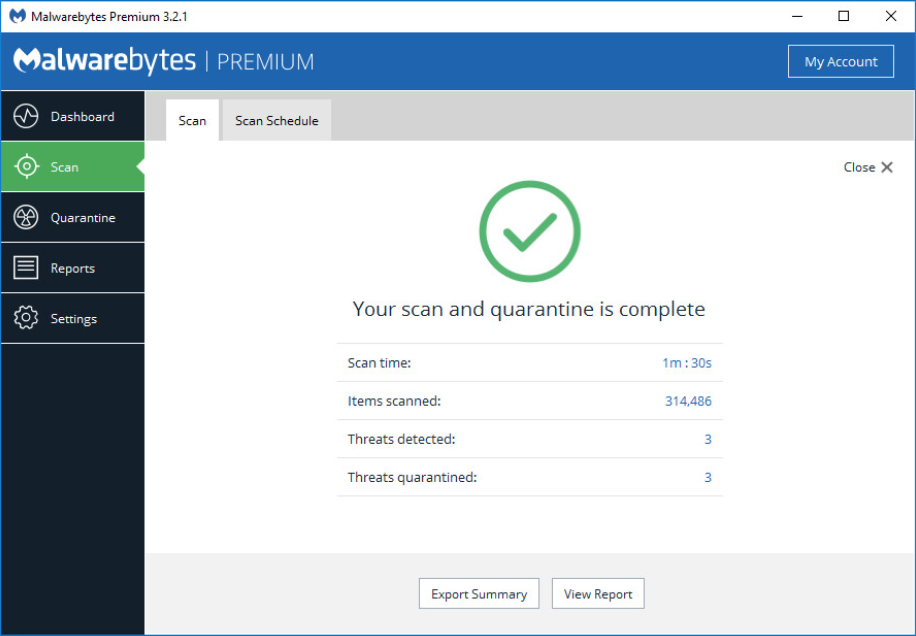Viewport: 916px width, 636px height.
Task: Click the Quarantine radiation icon
Action: [26, 217]
